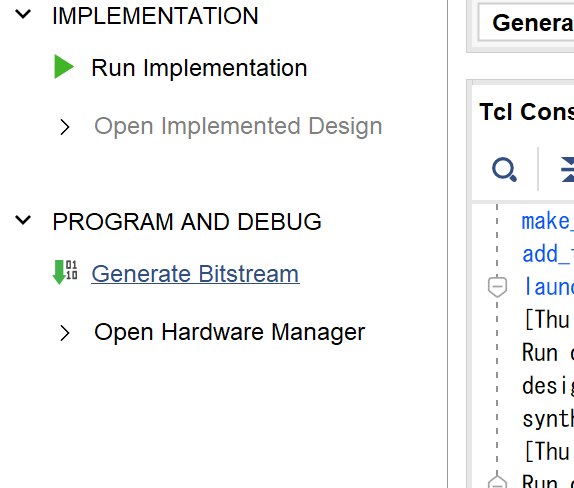Collapse the IMPLEMENTATION section chevron
Viewport: 574px width, 488px height.
(x=23, y=15)
